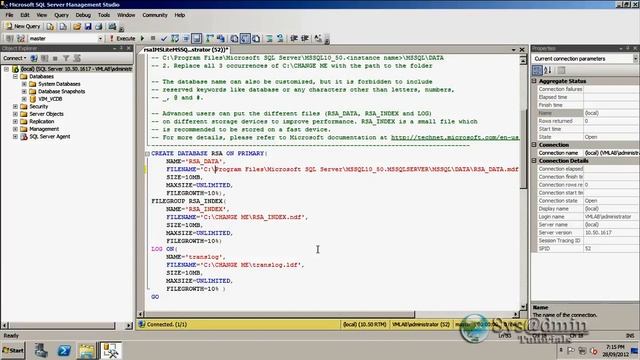640x360 pixels.
Task: Click the Execute button
Action: point(122,38)
